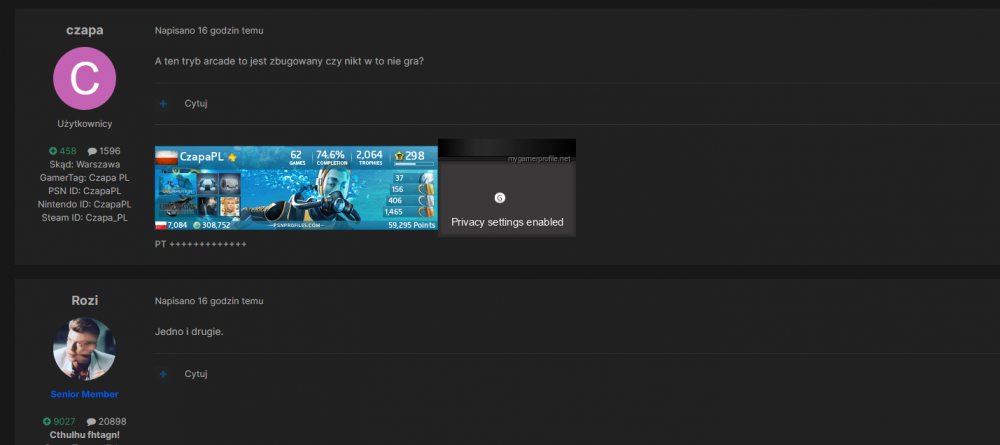Screen dimensions: 1000x445
Task: Click Rozi's profile photo avatar
Action: (84, 349)
